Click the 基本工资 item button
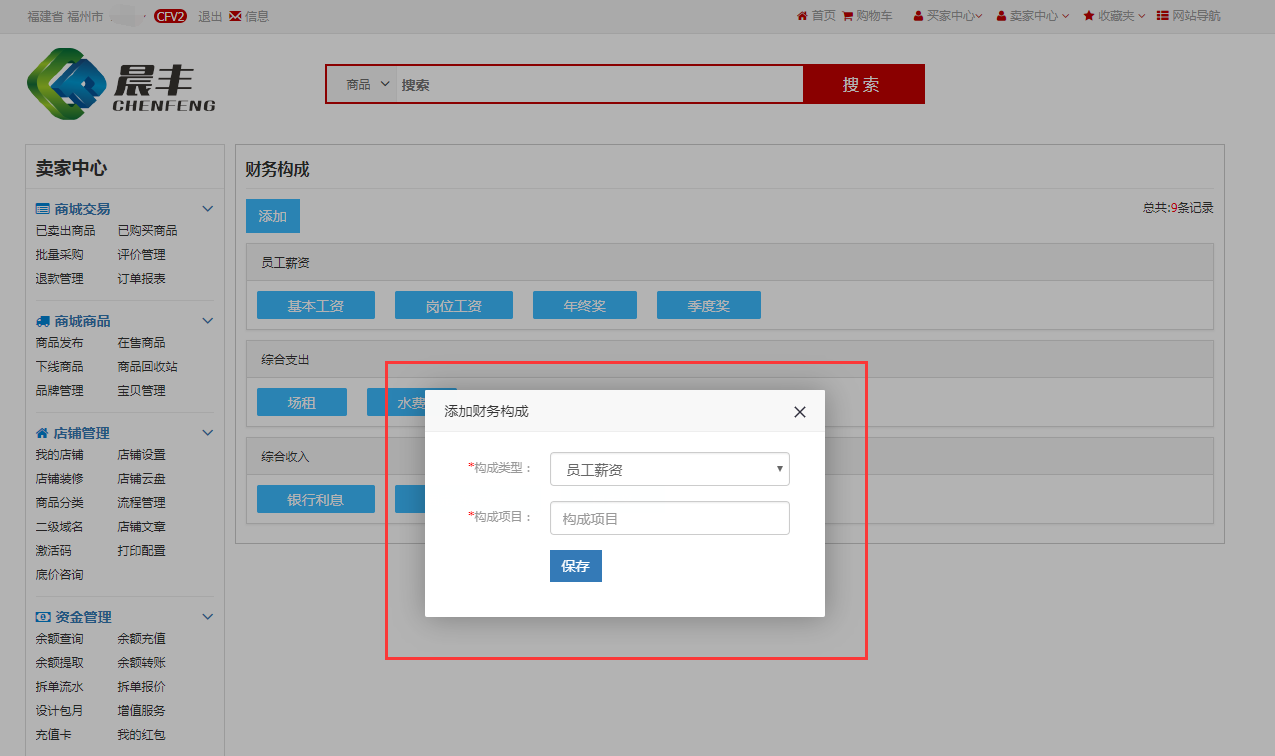This screenshot has width=1275, height=756. pos(315,306)
